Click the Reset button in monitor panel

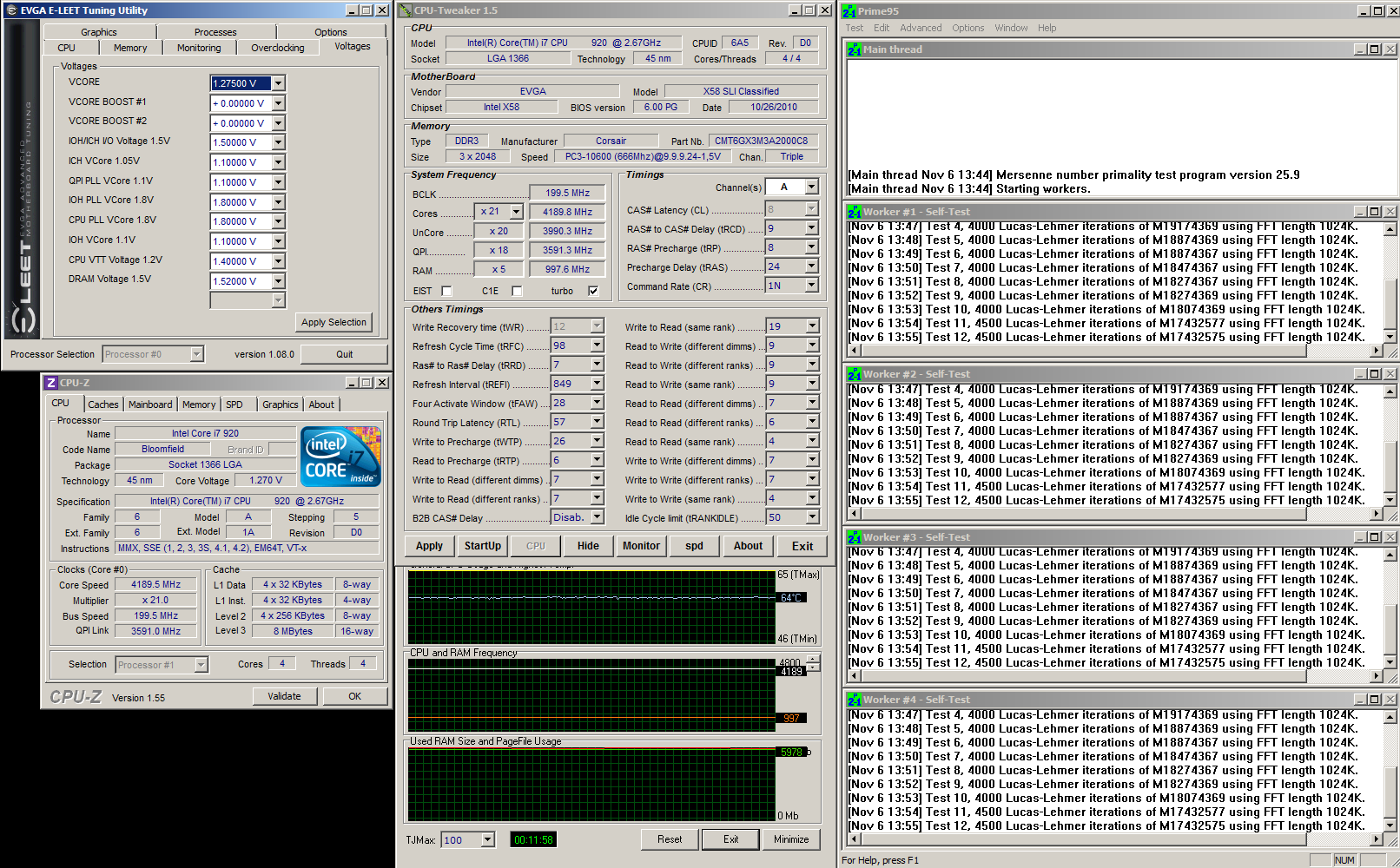pyautogui.click(x=670, y=839)
